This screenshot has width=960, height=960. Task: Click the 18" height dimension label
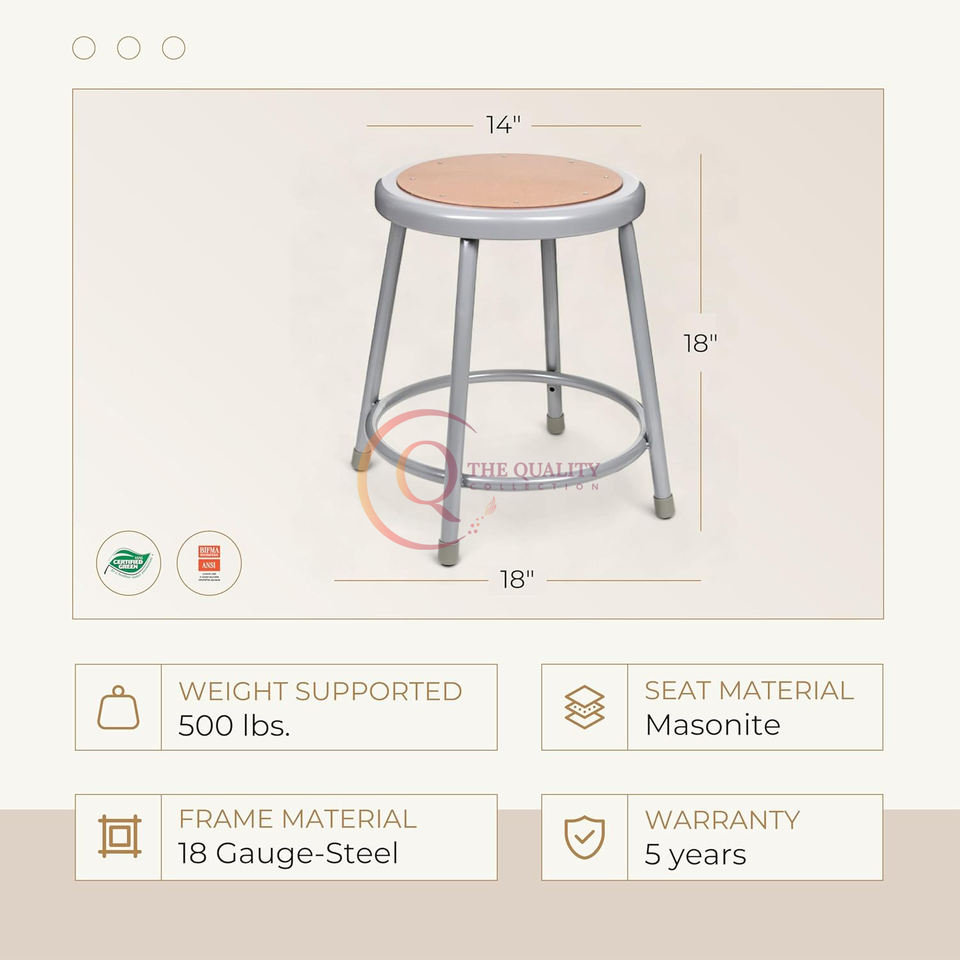pos(700,343)
